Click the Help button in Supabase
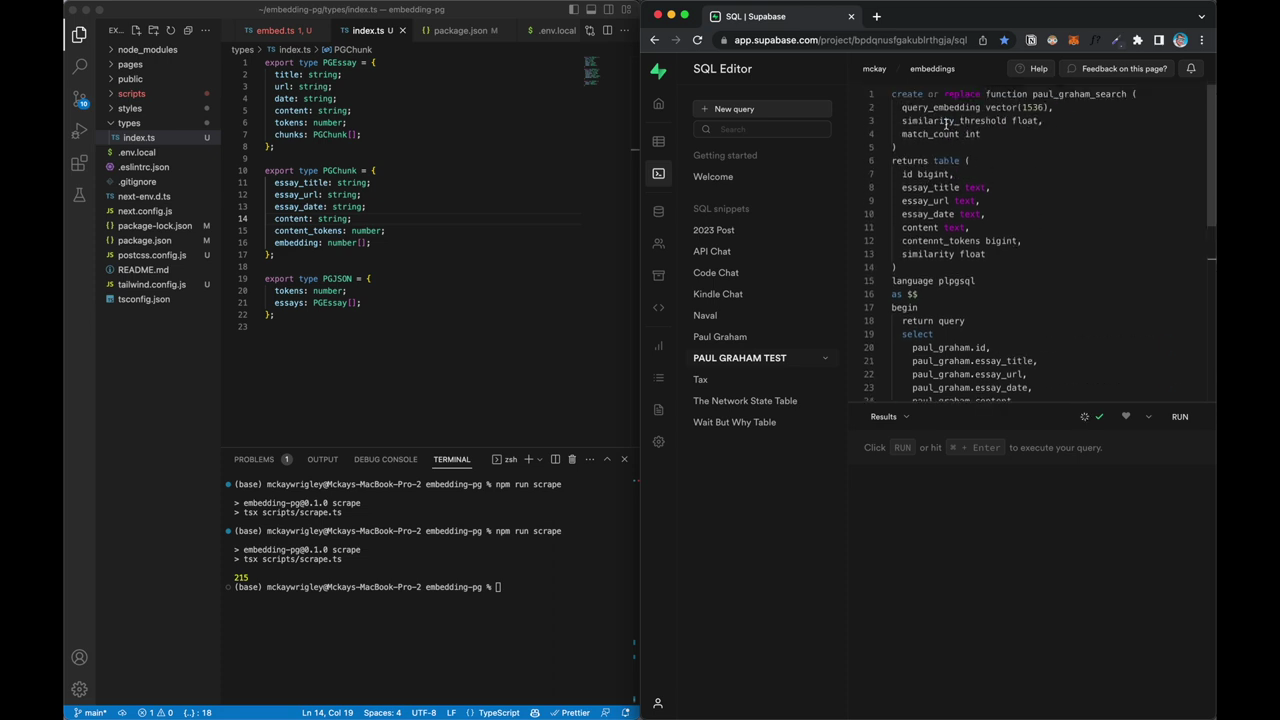The height and width of the screenshot is (720, 1280). click(1031, 68)
